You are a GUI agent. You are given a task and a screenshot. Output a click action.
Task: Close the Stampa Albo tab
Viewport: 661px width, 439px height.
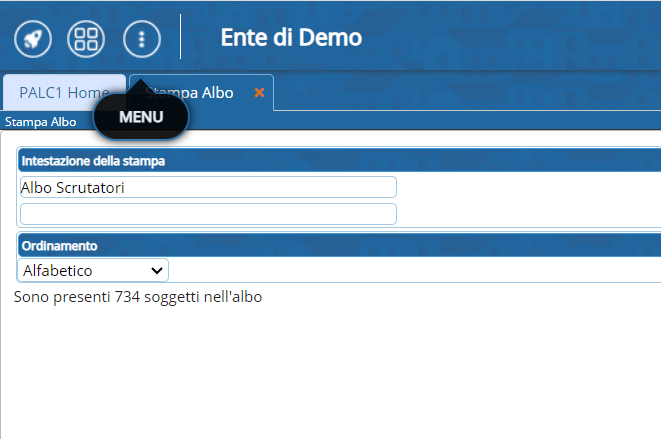[x=259, y=92]
